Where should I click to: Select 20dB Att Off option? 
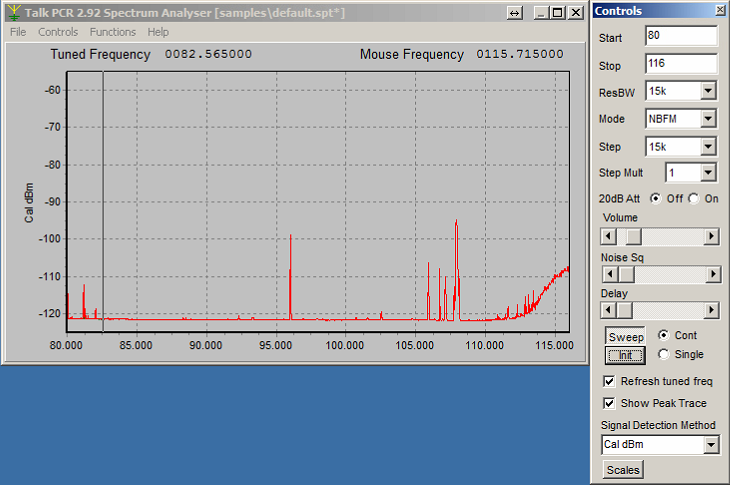tap(656, 199)
